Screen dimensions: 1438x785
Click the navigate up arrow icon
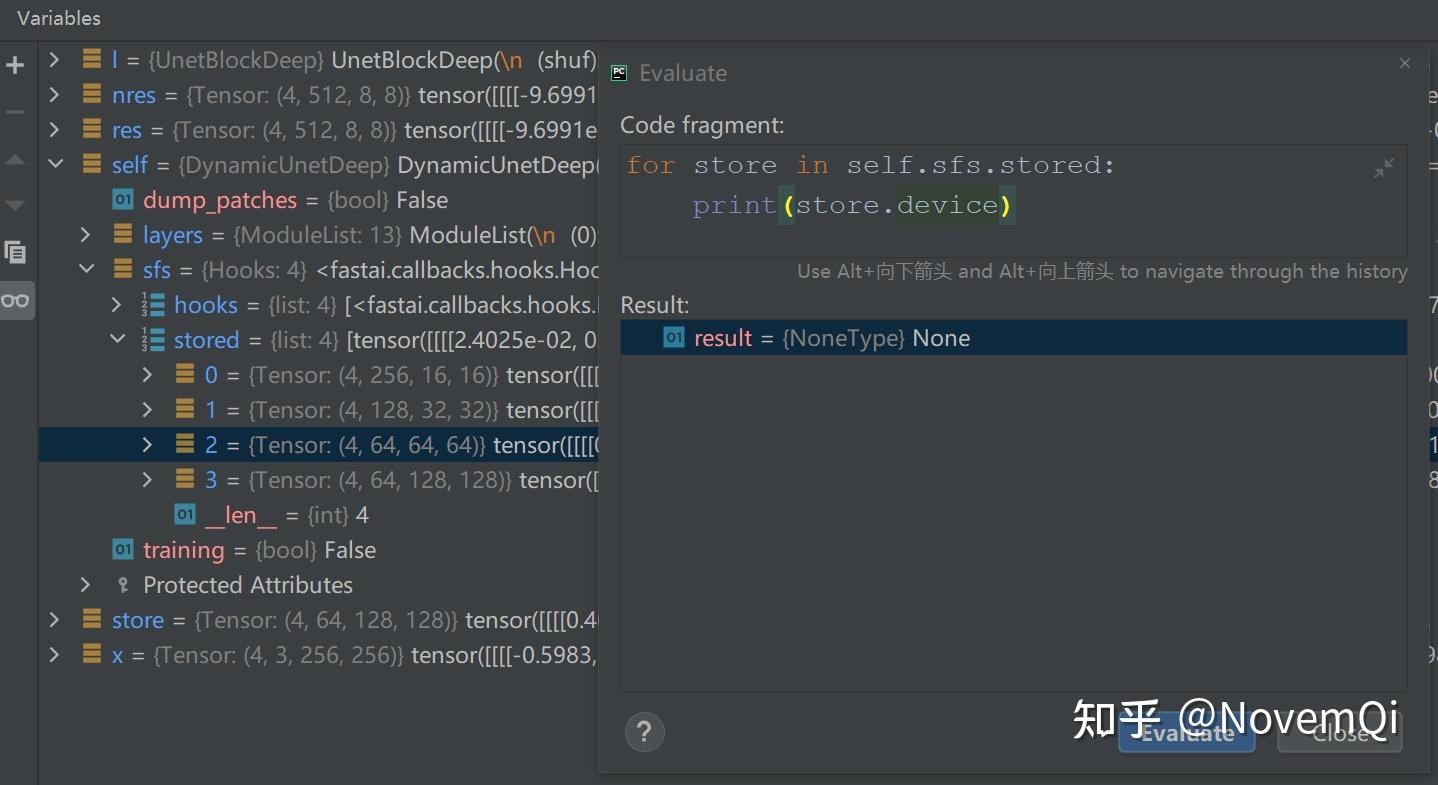[x=15, y=161]
